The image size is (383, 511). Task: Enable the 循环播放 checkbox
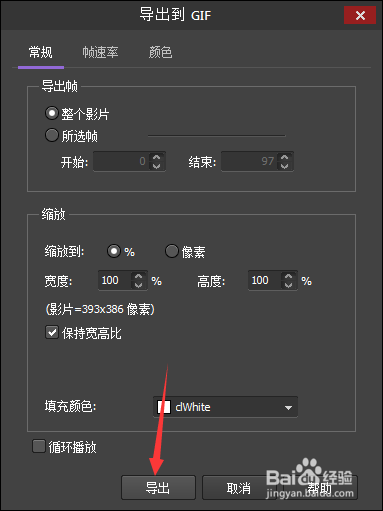pos(39,446)
